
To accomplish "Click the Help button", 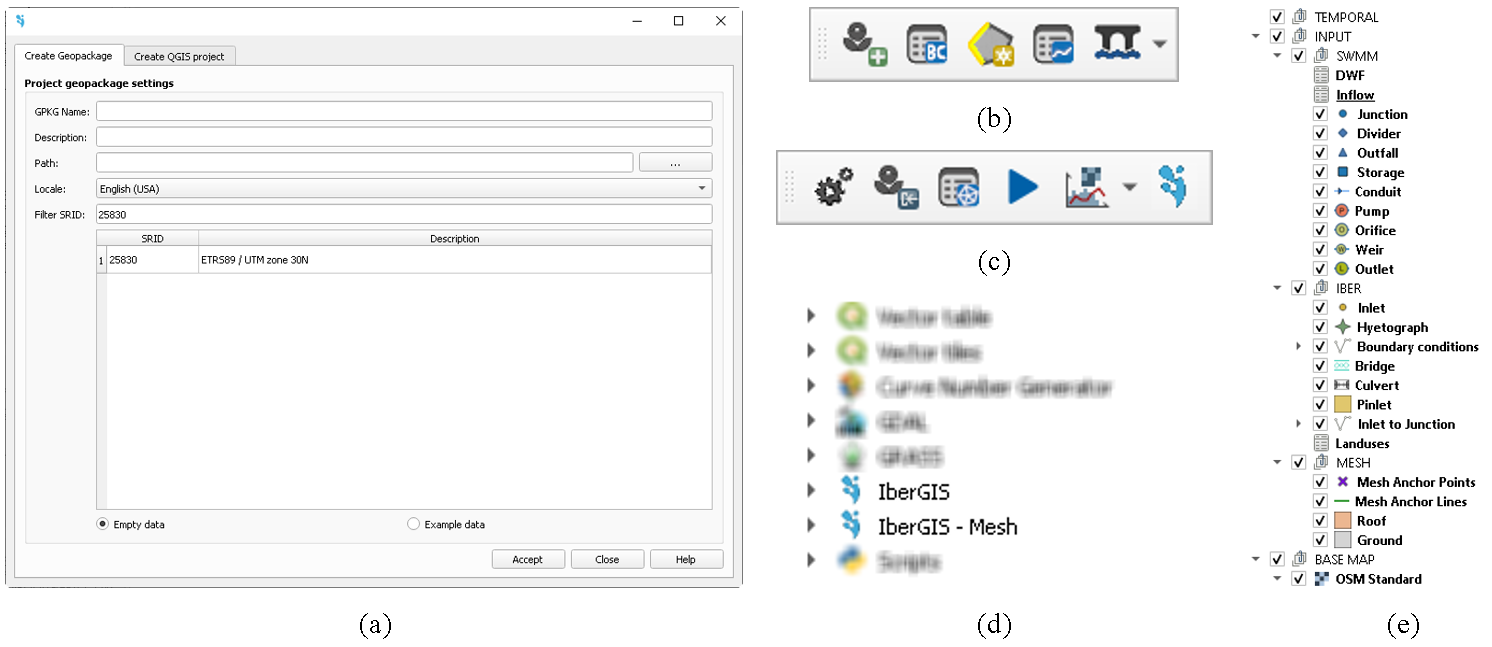I will click(x=685, y=560).
